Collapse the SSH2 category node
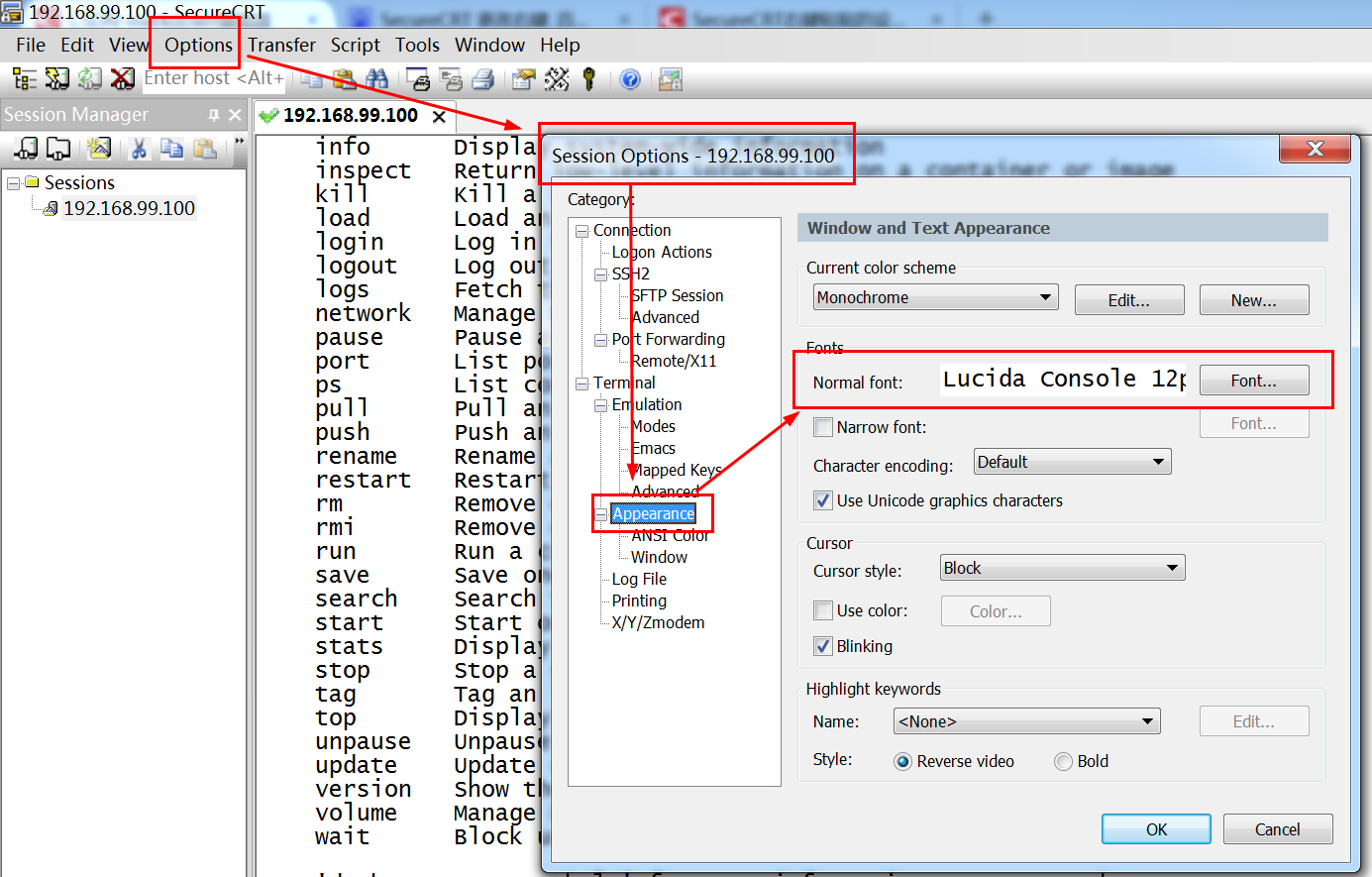 (600, 274)
